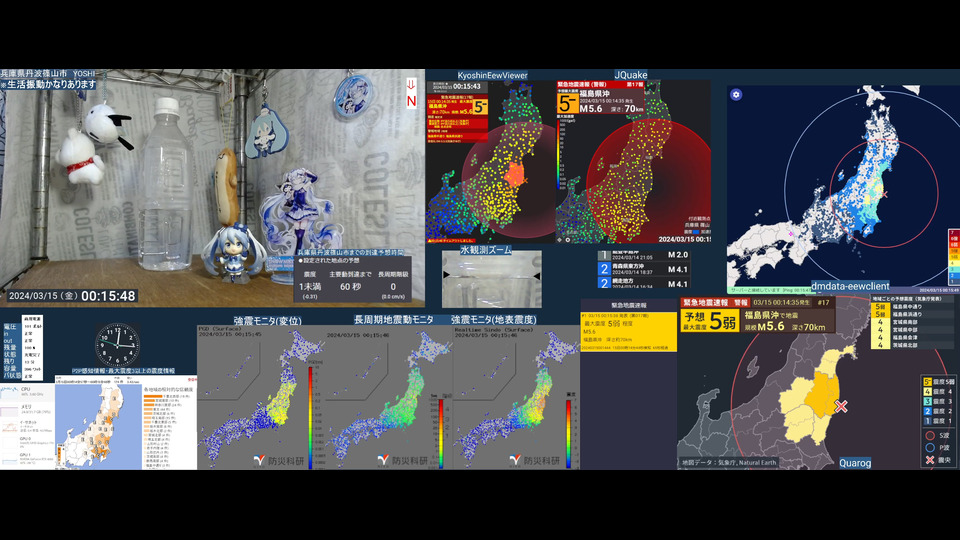Click the 防災科研 logo on Realtime Sindo monitor

(x=535, y=460)
